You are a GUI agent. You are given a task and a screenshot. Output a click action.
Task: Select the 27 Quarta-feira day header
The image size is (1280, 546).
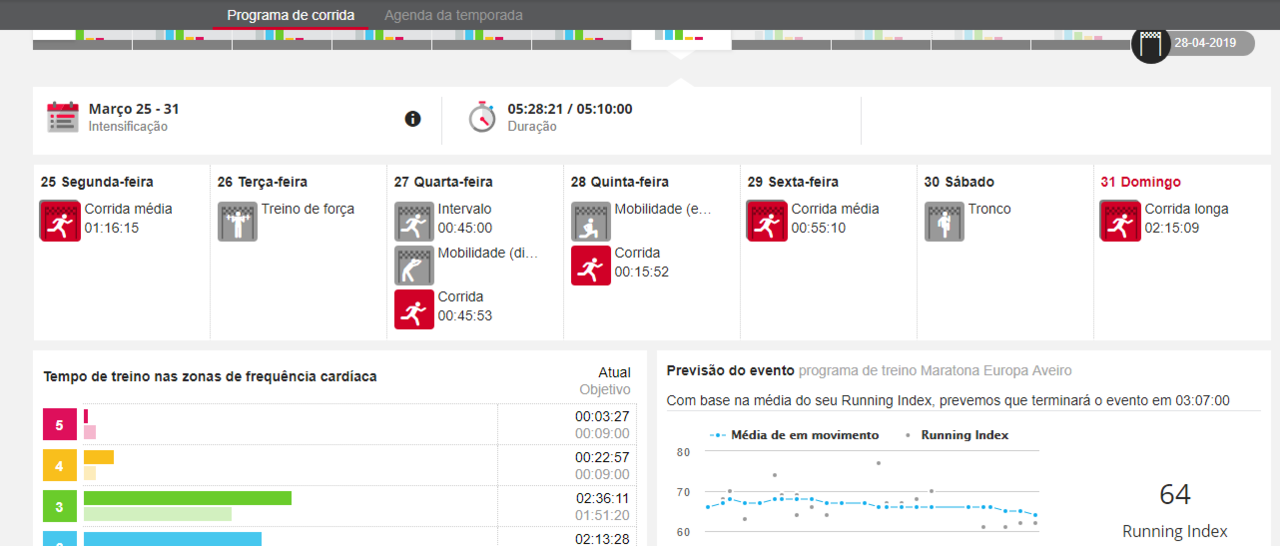click(443, 182)
